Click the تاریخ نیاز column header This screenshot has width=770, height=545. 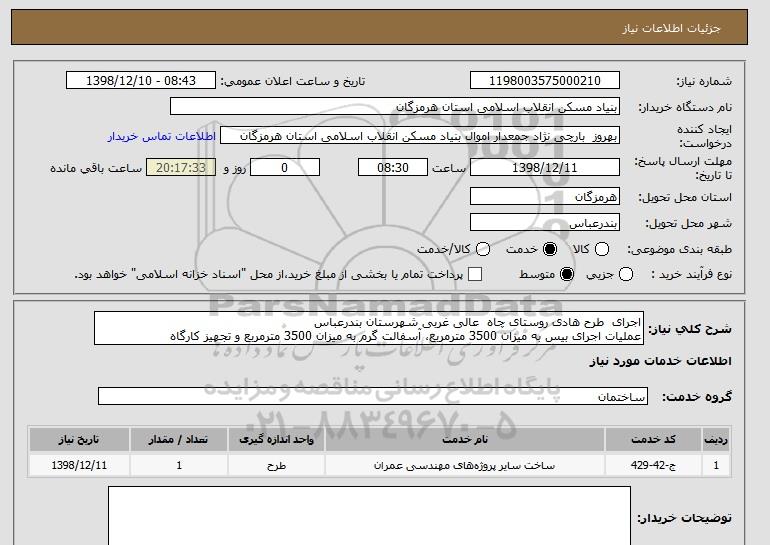79,439
